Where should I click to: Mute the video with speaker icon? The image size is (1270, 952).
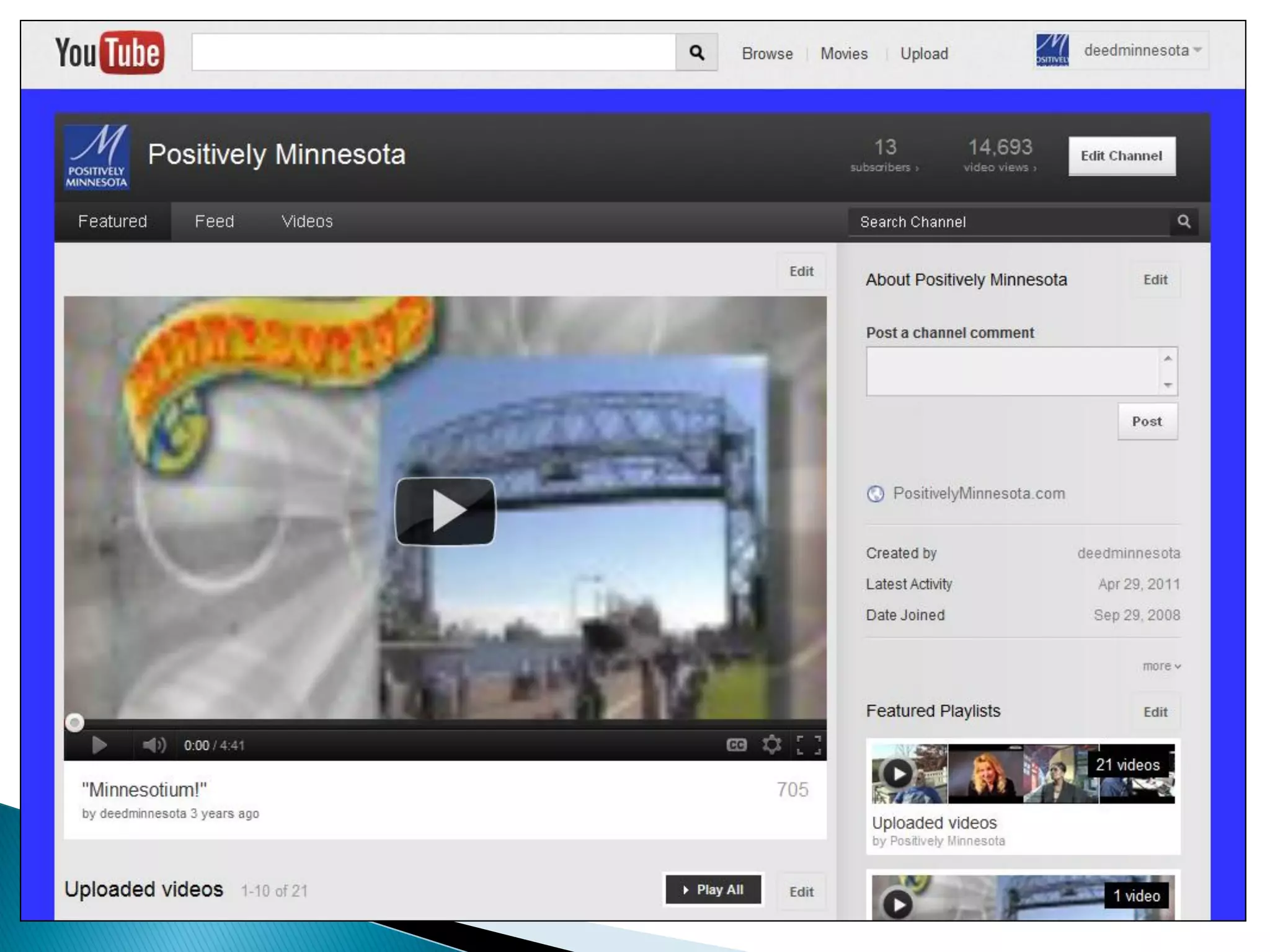coord(154,745)
